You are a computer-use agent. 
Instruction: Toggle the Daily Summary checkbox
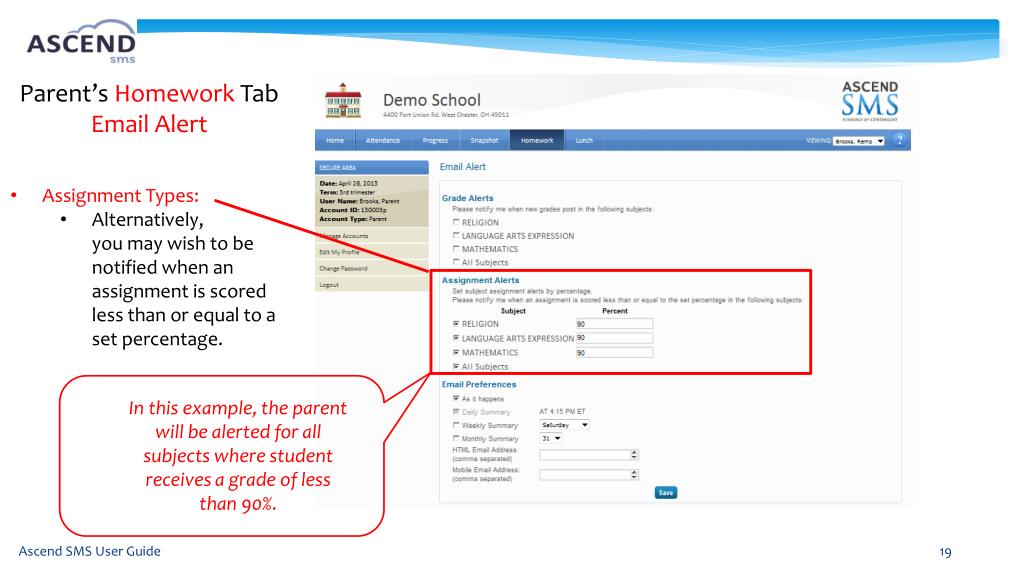point(456,412)
